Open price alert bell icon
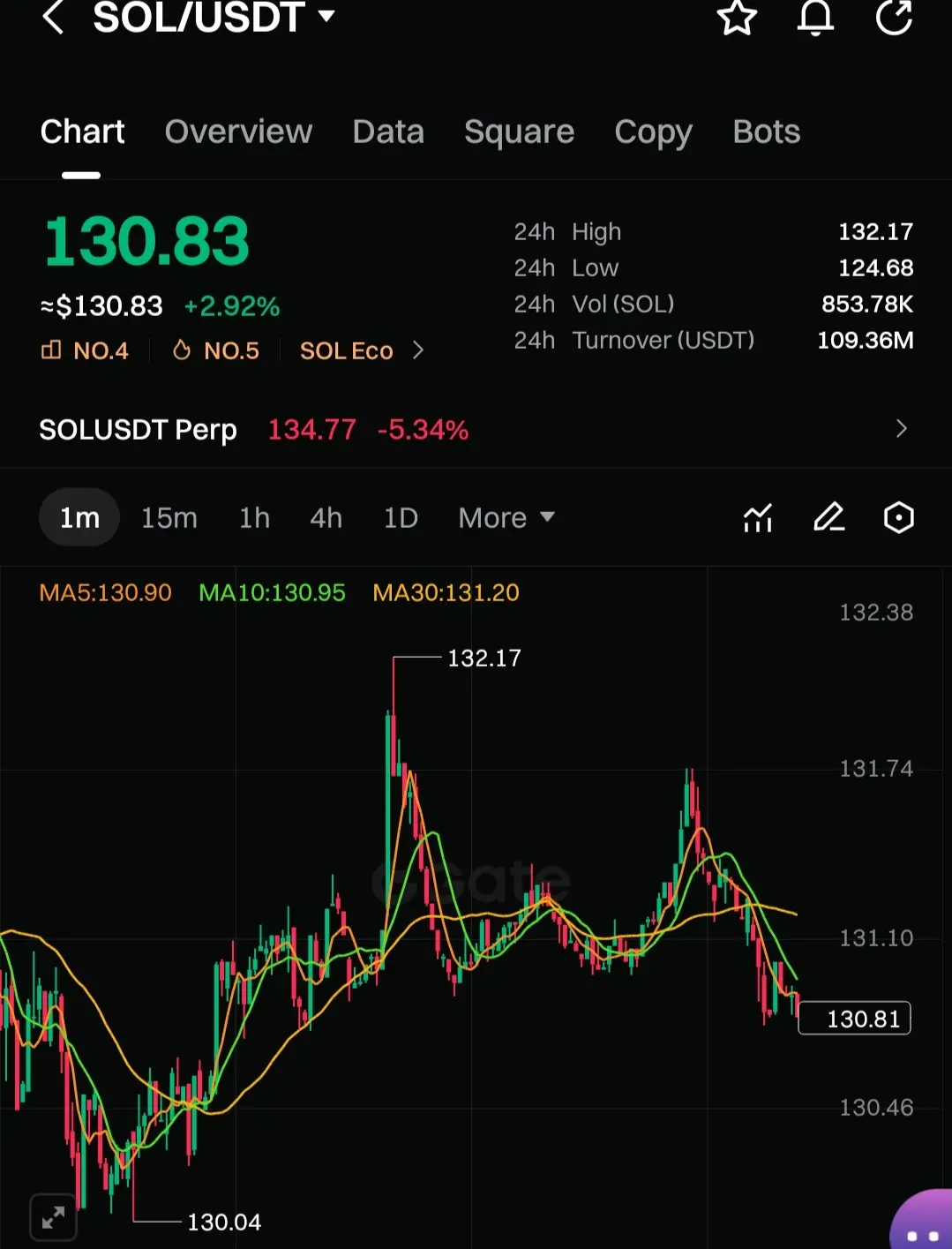This screenshot has height=1249, width=952. pos(815,17)
